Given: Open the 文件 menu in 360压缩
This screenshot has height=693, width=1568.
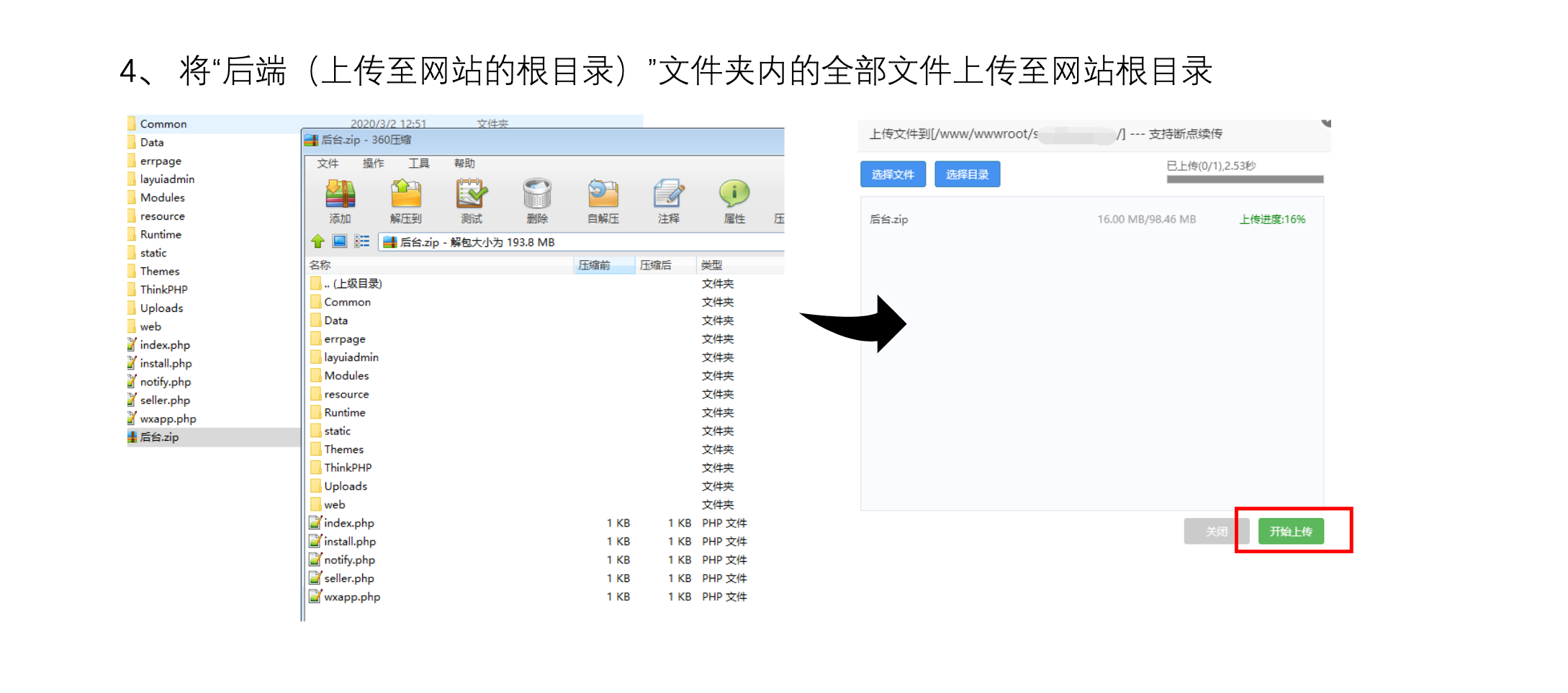Looking at the screenshot, I should point(328,164).
